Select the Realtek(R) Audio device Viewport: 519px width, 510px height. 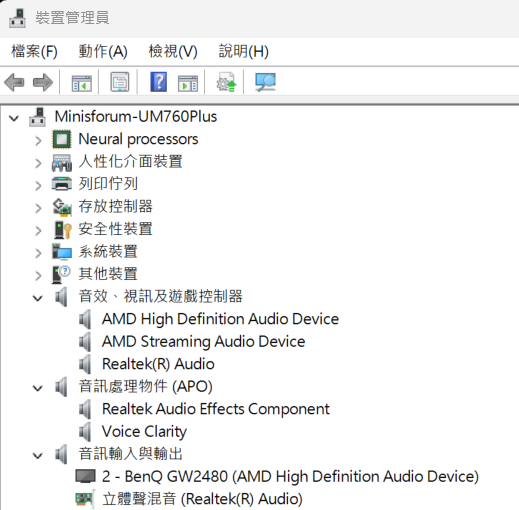click(x=158, y=364)
